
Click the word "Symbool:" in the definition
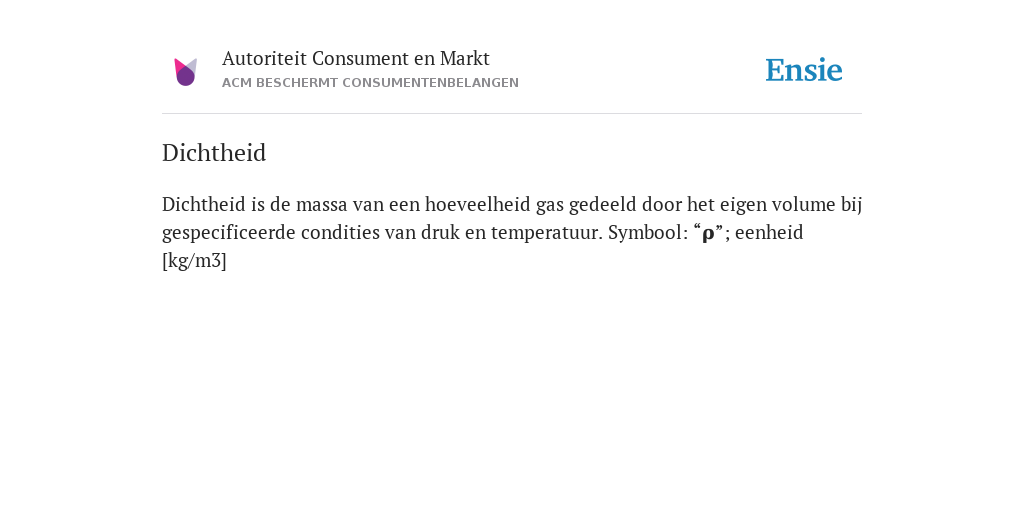coord(648,233)
